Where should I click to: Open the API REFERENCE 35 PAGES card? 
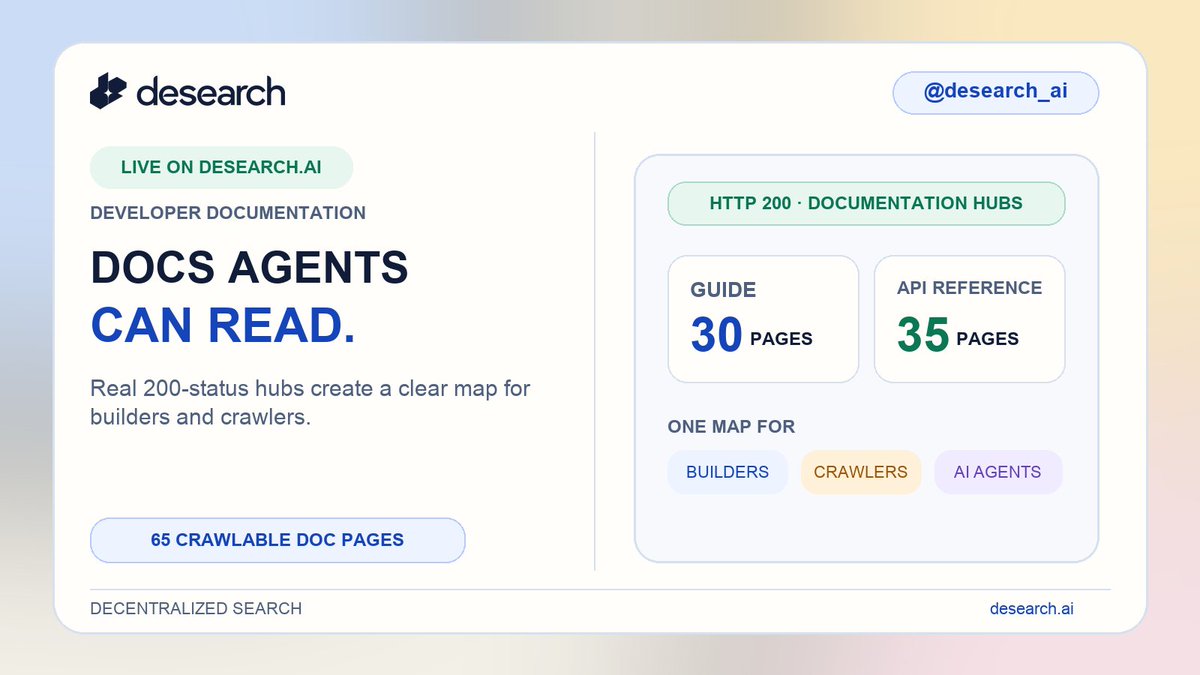[969, 319]
